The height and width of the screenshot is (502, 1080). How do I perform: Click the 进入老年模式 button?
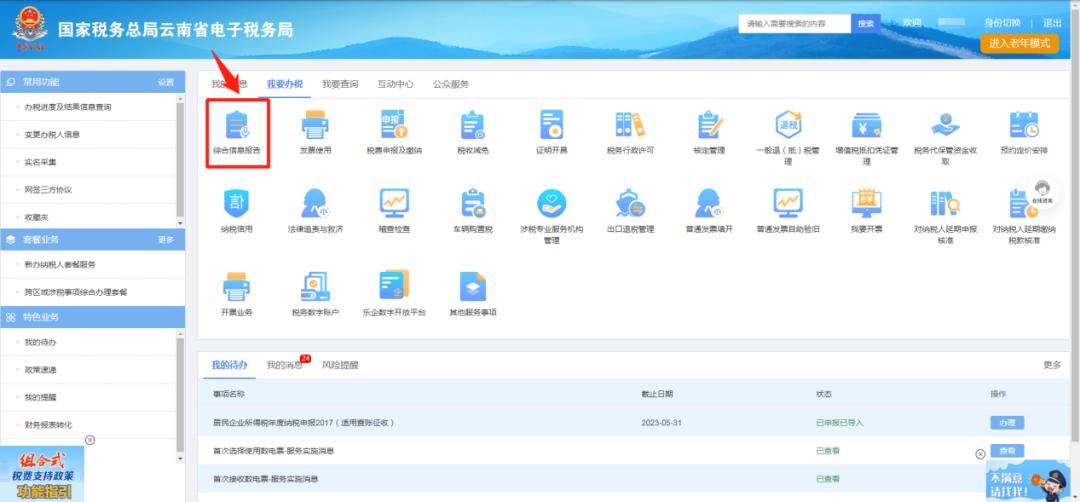(1019, 43)
